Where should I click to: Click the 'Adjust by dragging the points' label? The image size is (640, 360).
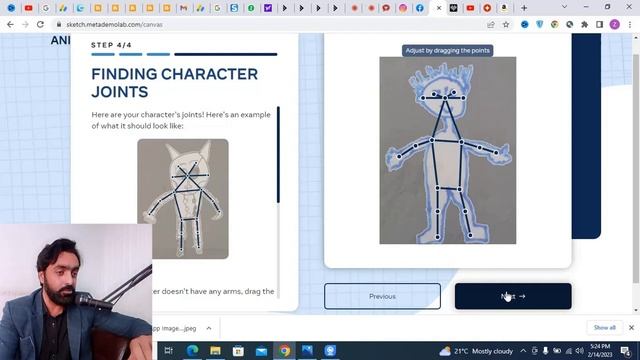pyautogui.click(x=448, y=51)
